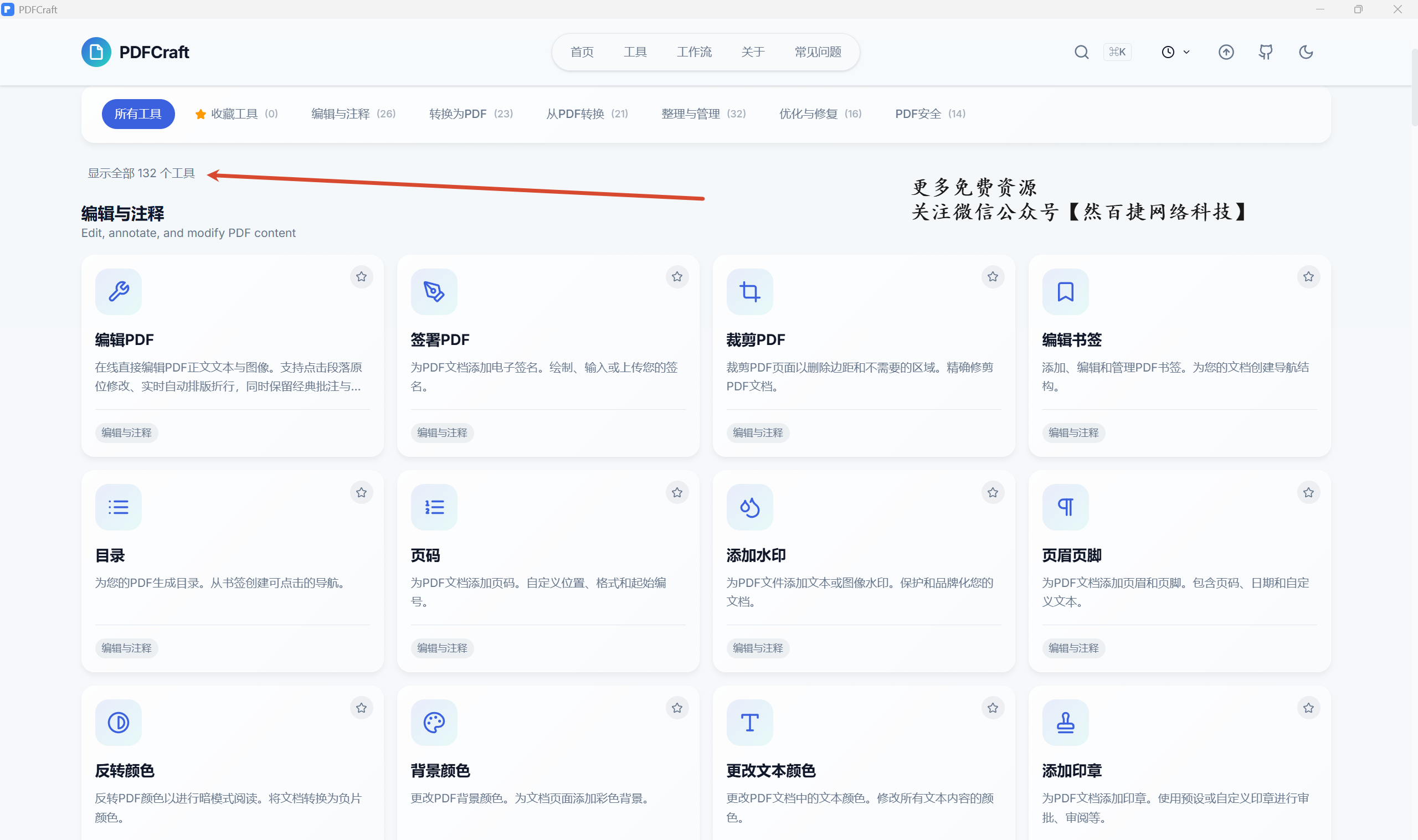
Task: Open the 签署PDF pen icon
Action: click(434, 291)
